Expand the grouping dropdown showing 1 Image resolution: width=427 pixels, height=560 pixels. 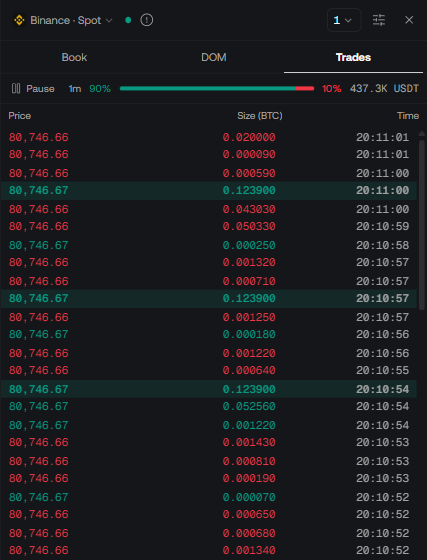[x=344, y=20]
